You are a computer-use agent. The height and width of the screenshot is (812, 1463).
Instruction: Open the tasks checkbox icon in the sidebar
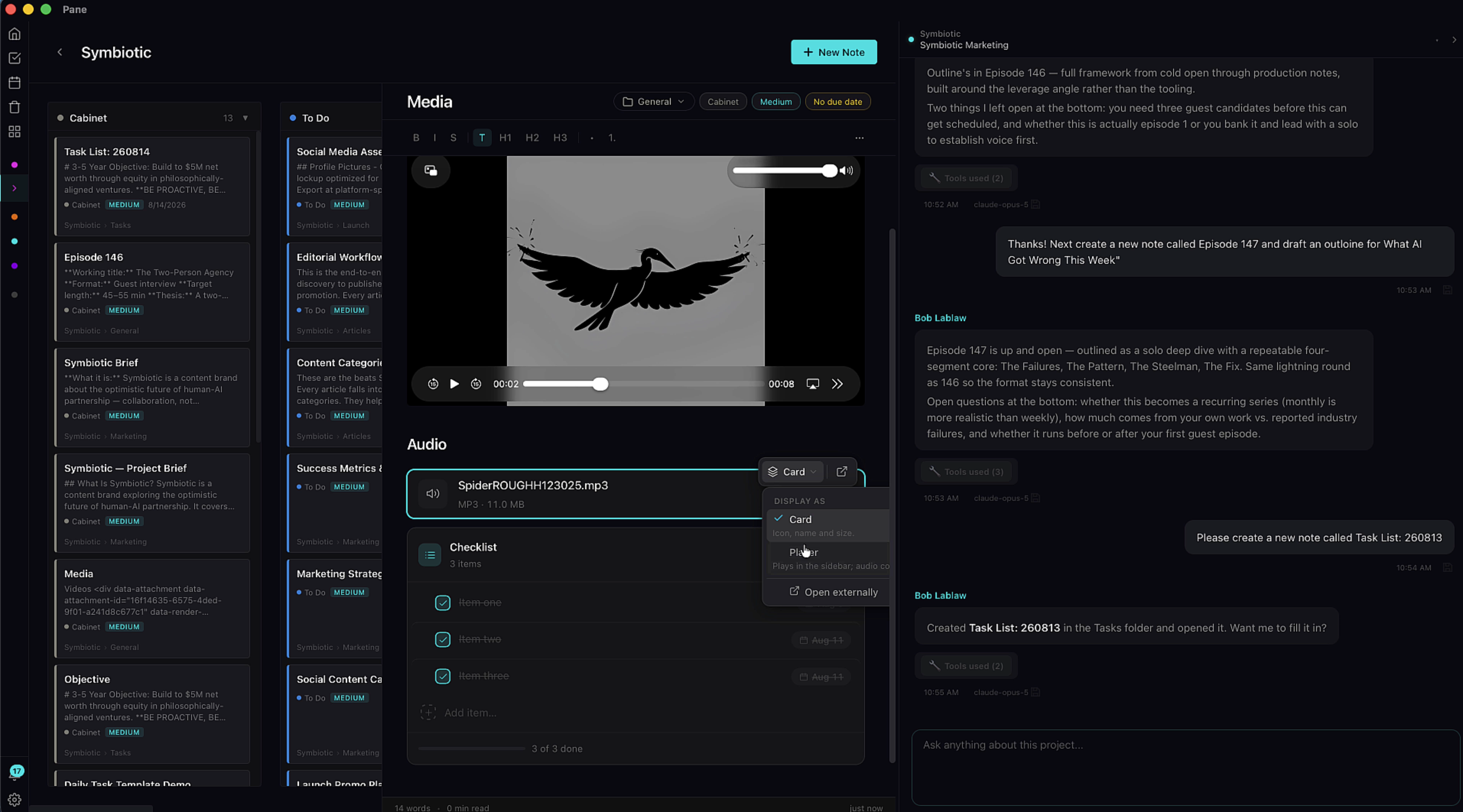click(15, 58)
